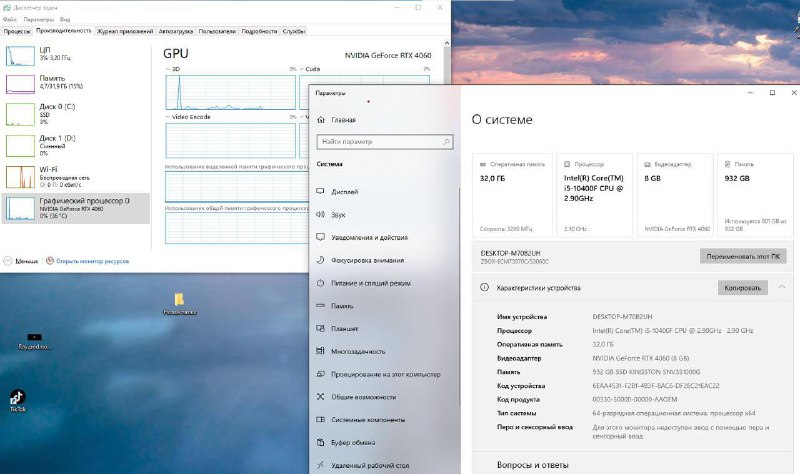Open Системные компоненты icon
This screenshot has width=800, height=474.
pos(320,419)
